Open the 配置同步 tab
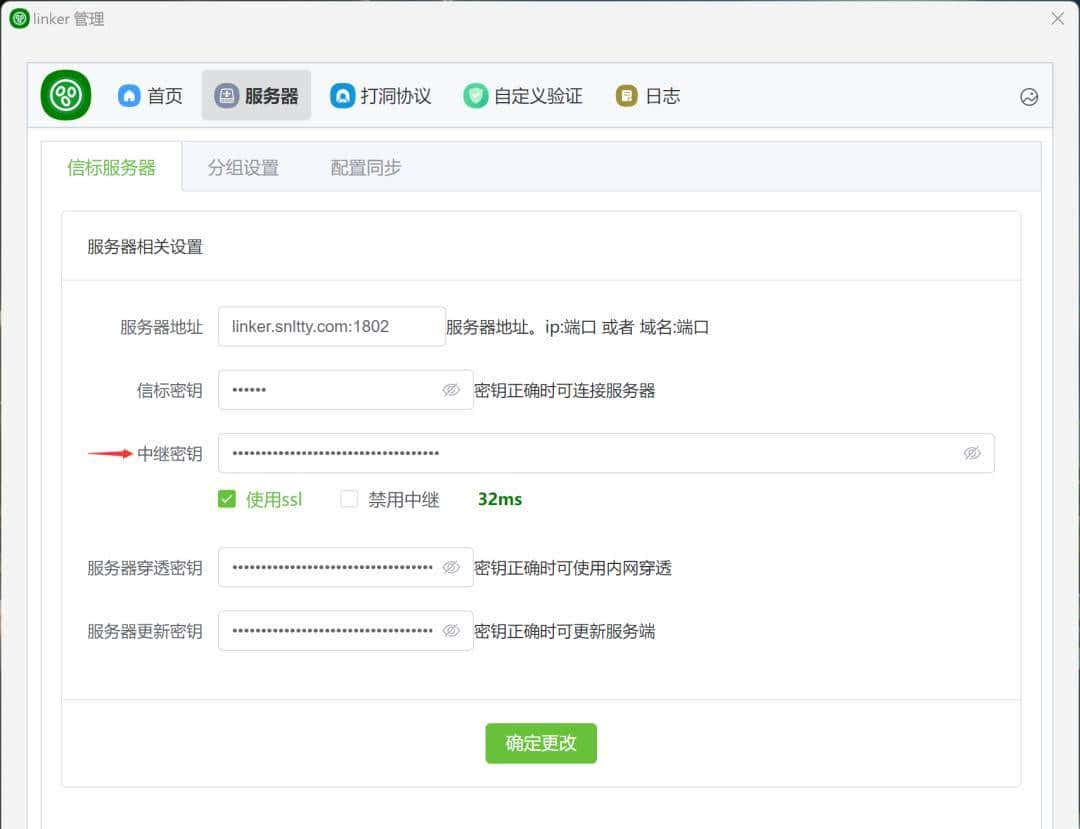This screenshot has width=1080, height=829. pos(364,168)
